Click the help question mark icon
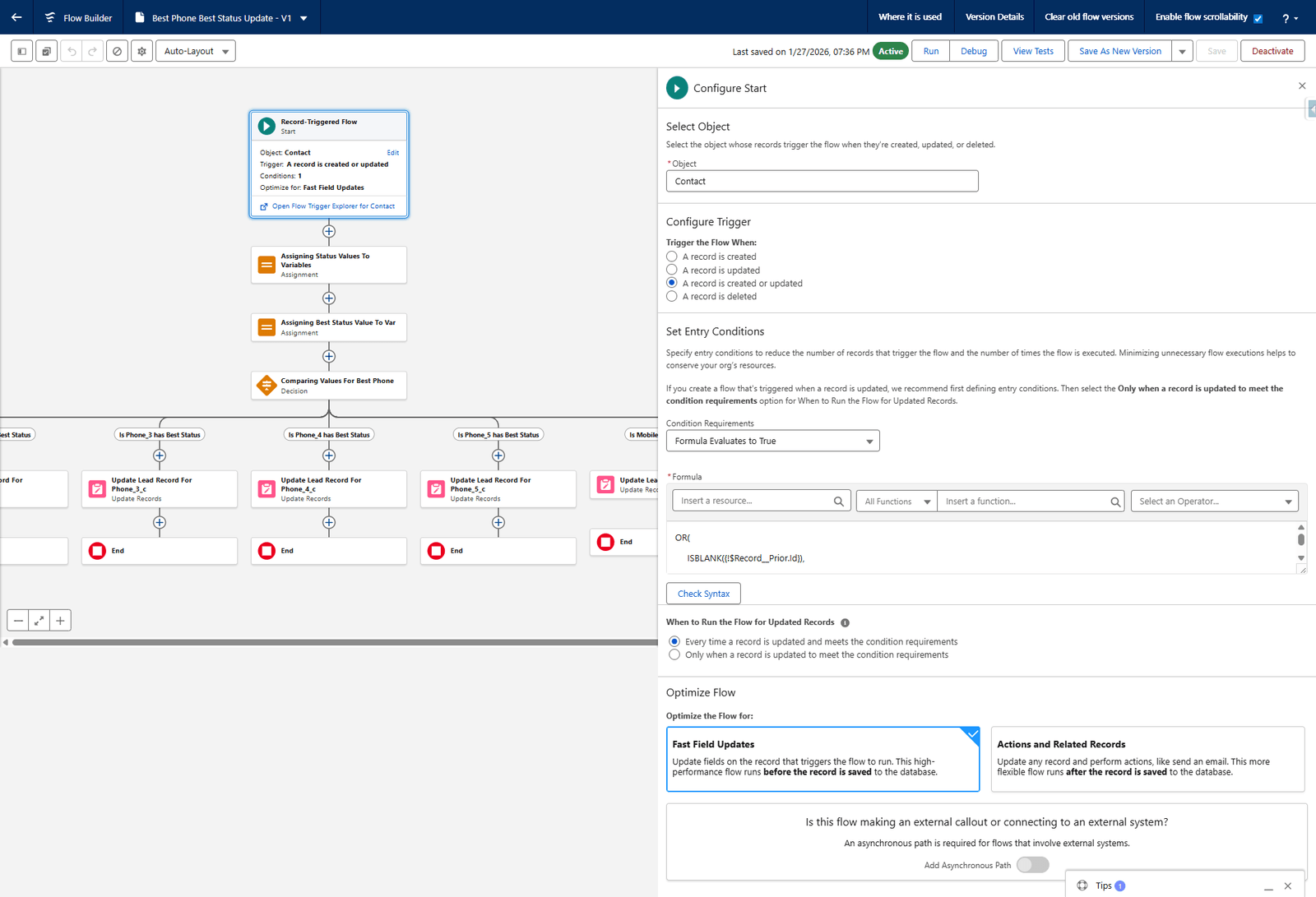Image resolution: width=1316 pixels, height=897 pixels. click(1289, 18)
